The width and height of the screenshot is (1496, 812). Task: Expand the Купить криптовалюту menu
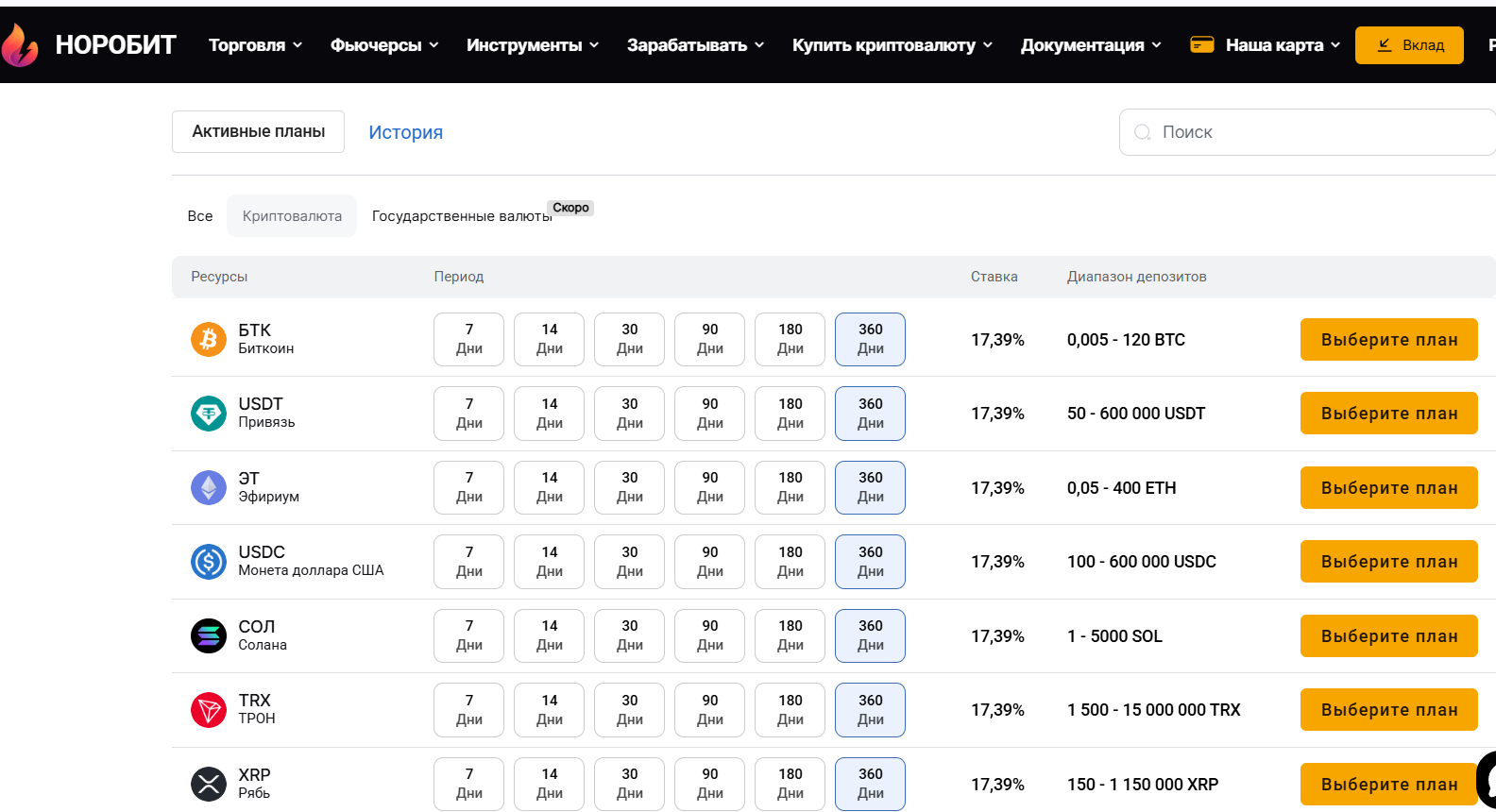[892, 44]
